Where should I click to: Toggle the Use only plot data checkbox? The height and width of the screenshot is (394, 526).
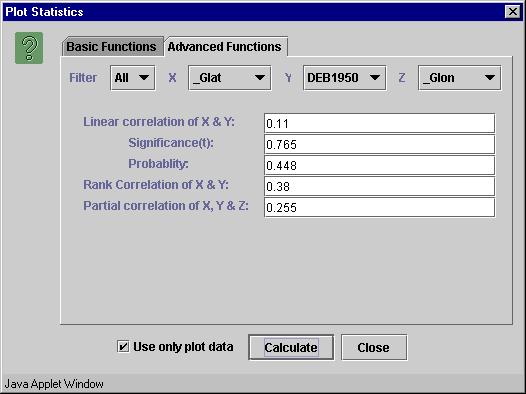pyautogui.click(x=123, y=346)
